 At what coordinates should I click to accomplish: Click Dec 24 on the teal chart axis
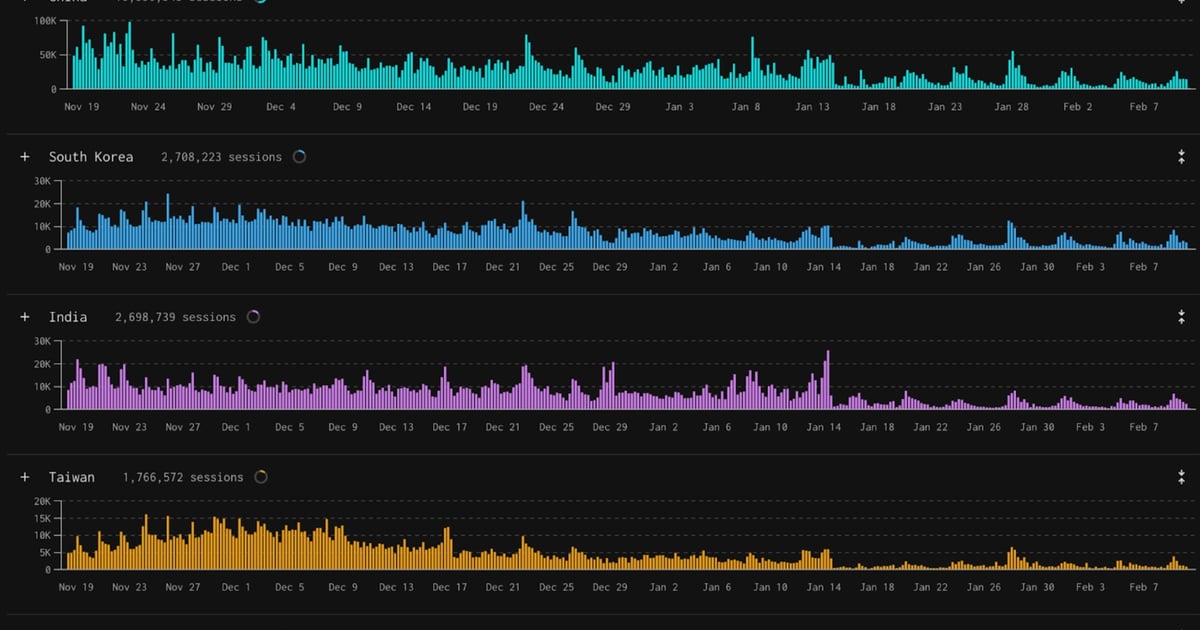(546, 106)
